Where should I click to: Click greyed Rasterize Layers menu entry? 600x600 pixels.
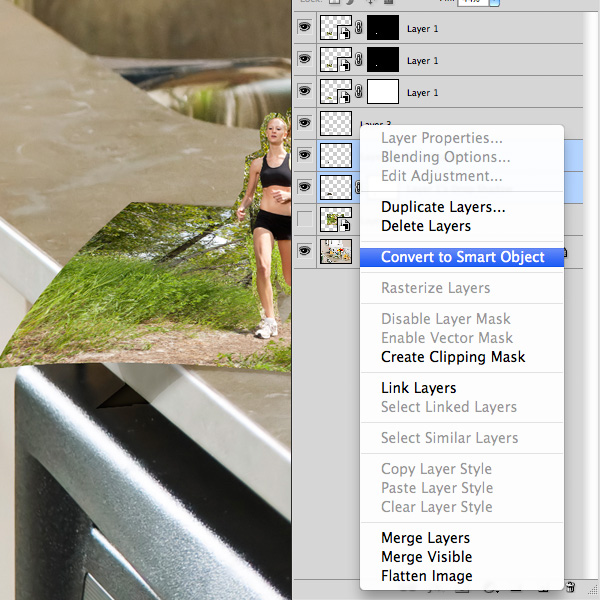pyautogui.click(x=435, y=288)
